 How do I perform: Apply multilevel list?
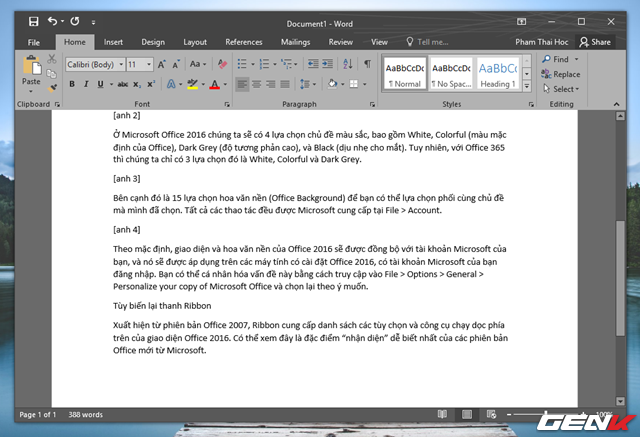[x=287, y=64]
